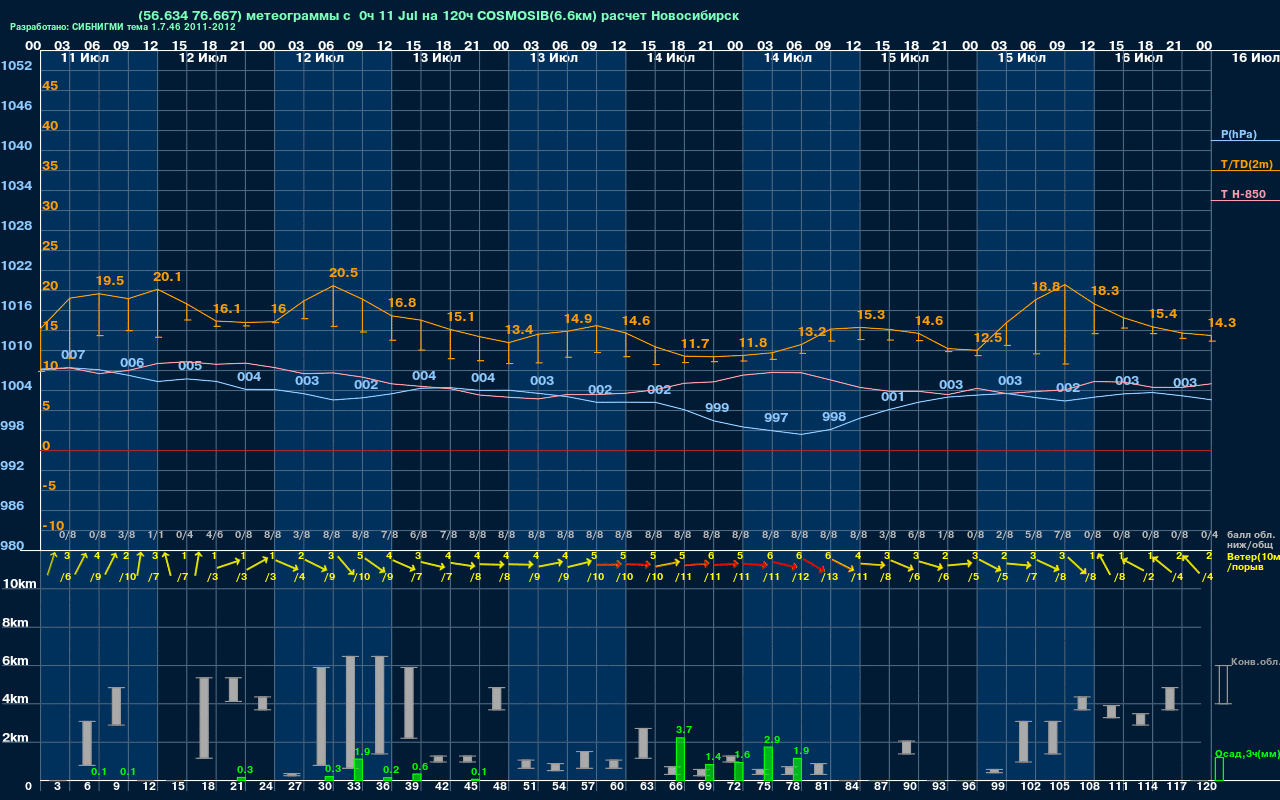This screenshot has height=800, width=1280.
Task: Click the 001 pressure label
Action: 893,397
